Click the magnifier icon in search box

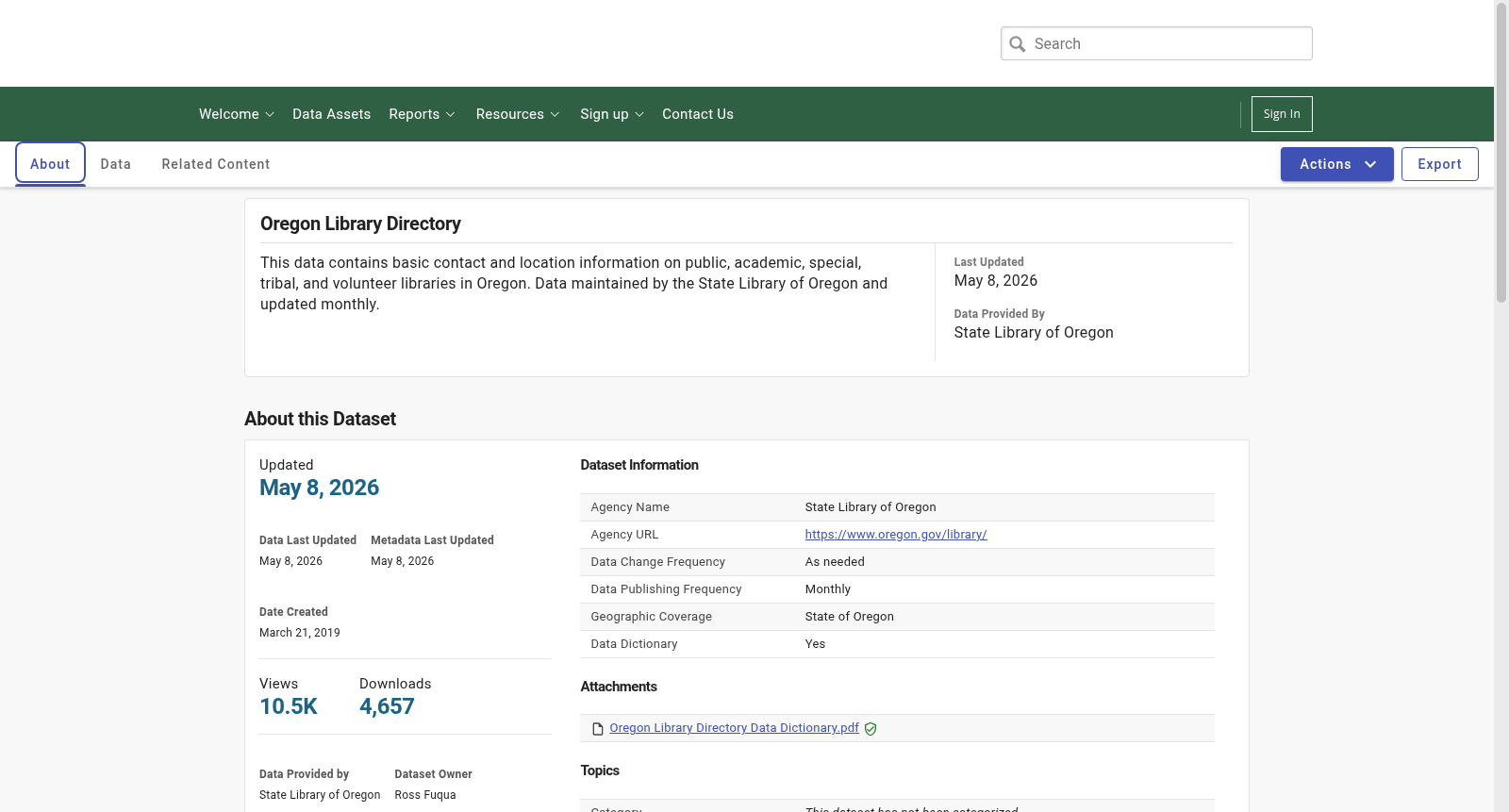pyautogui.click(x=1017, y=43)
